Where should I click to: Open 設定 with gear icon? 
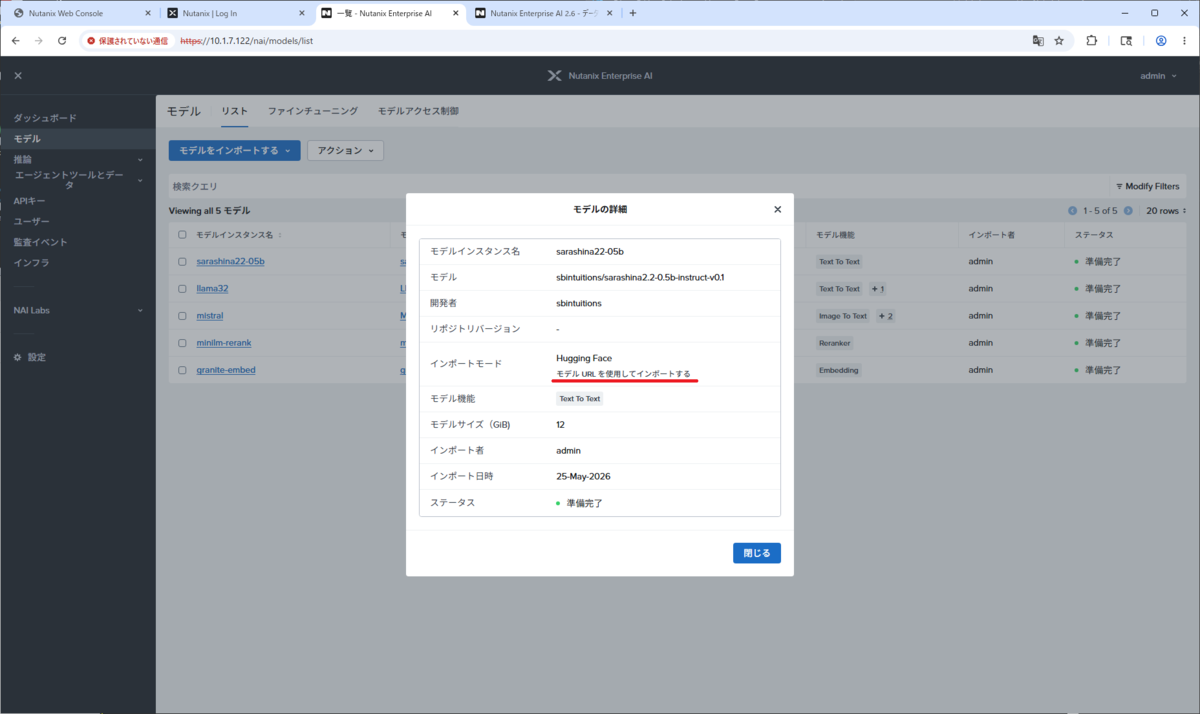(x=30, y=357)
